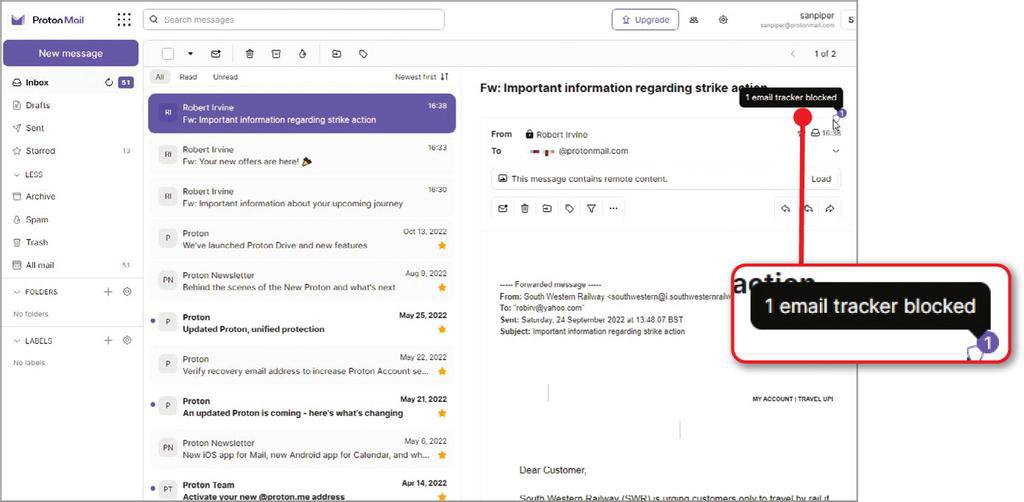Open 'Activate your new @proton.me address' email

tap(302, 490)
